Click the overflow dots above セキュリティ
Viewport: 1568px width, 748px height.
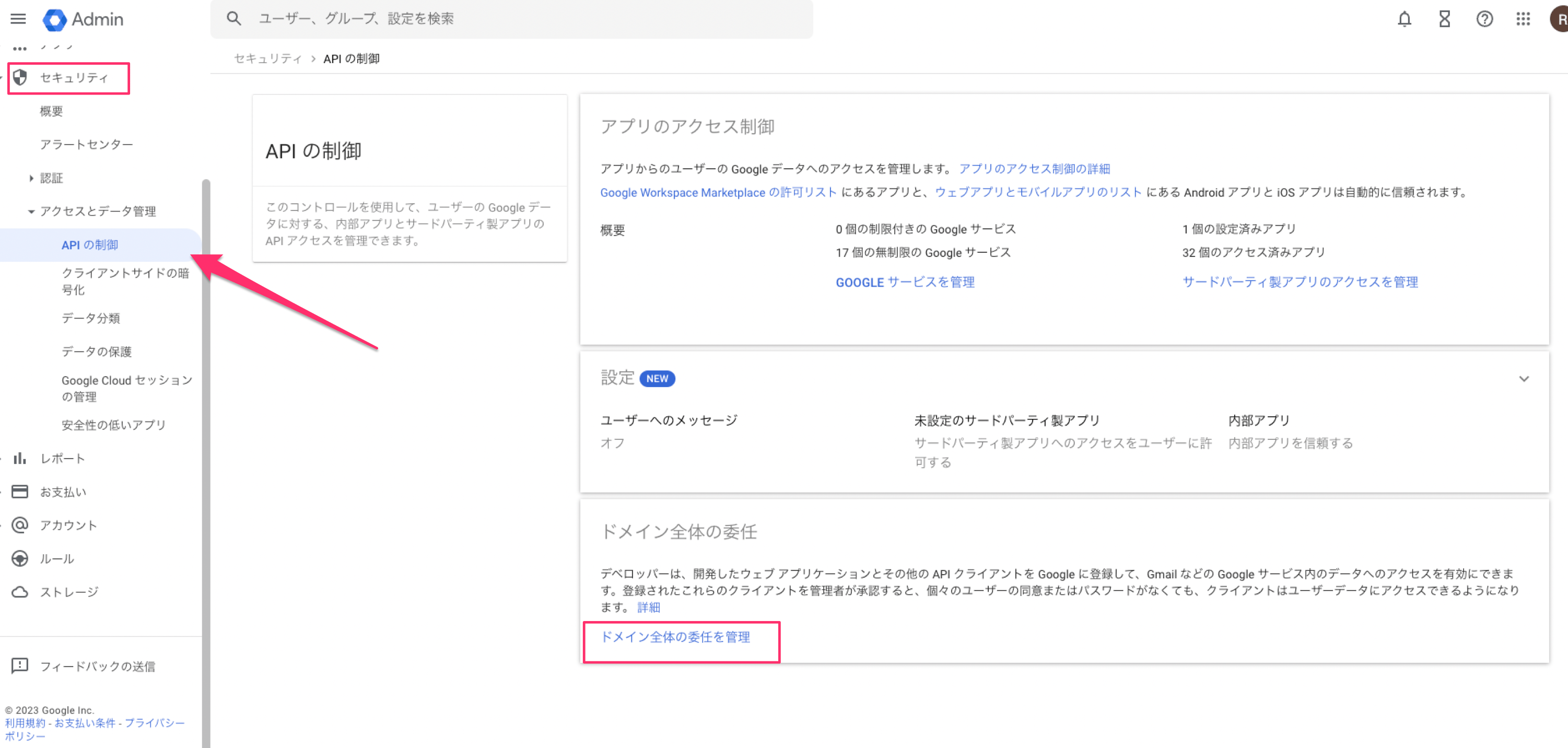[20, 48]
